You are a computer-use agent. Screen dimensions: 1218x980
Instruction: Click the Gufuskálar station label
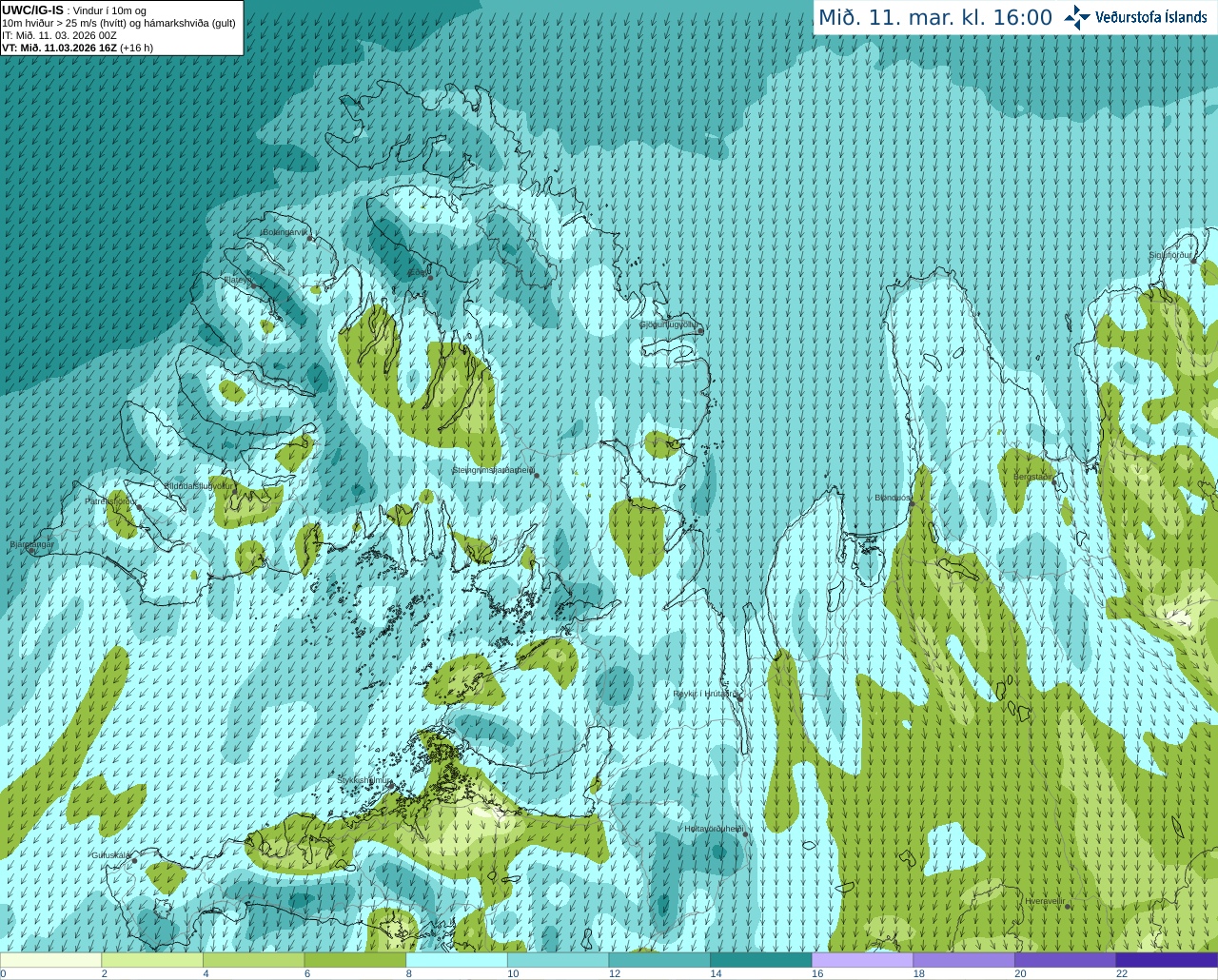[x=110, y=855]
